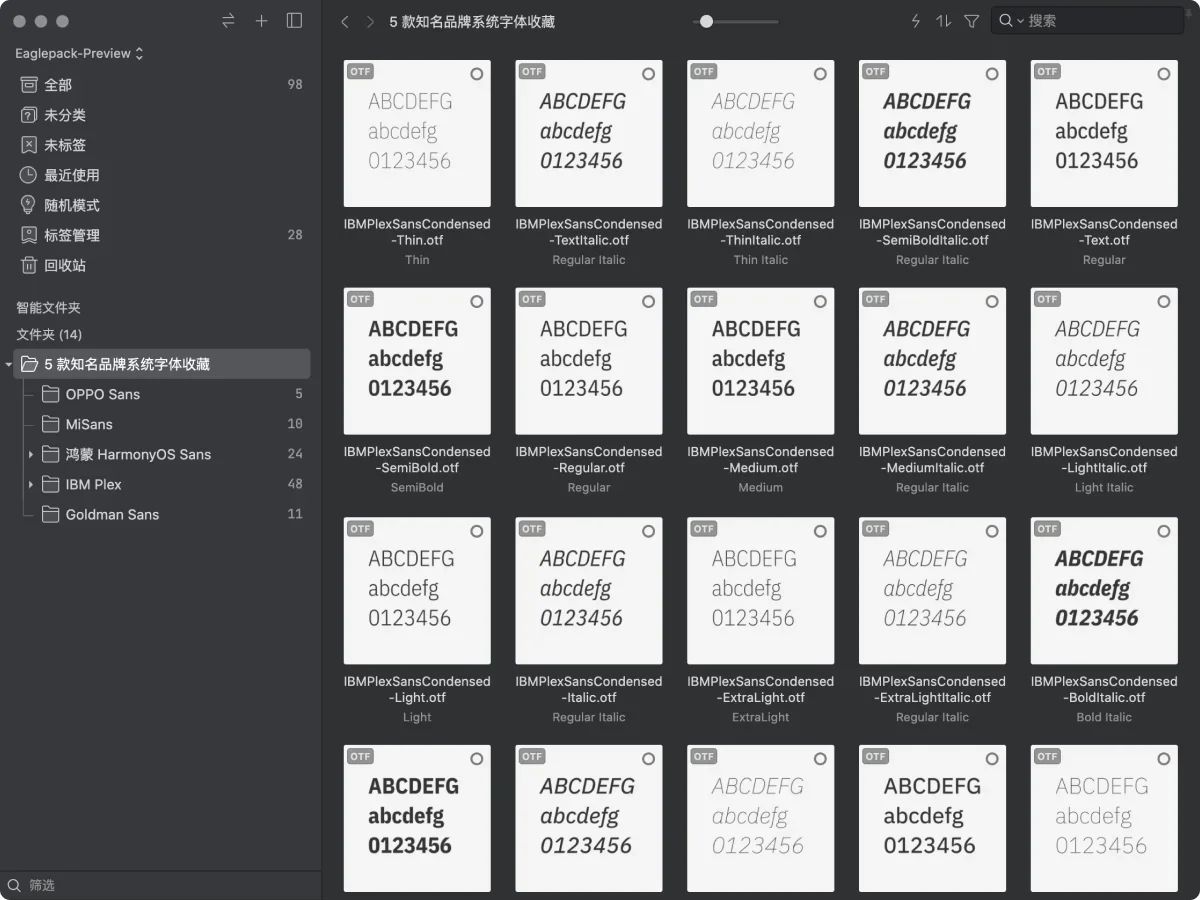Select 未分类 in the sidebar
This screenshot has width=1200, height=900.
point(160,115)
